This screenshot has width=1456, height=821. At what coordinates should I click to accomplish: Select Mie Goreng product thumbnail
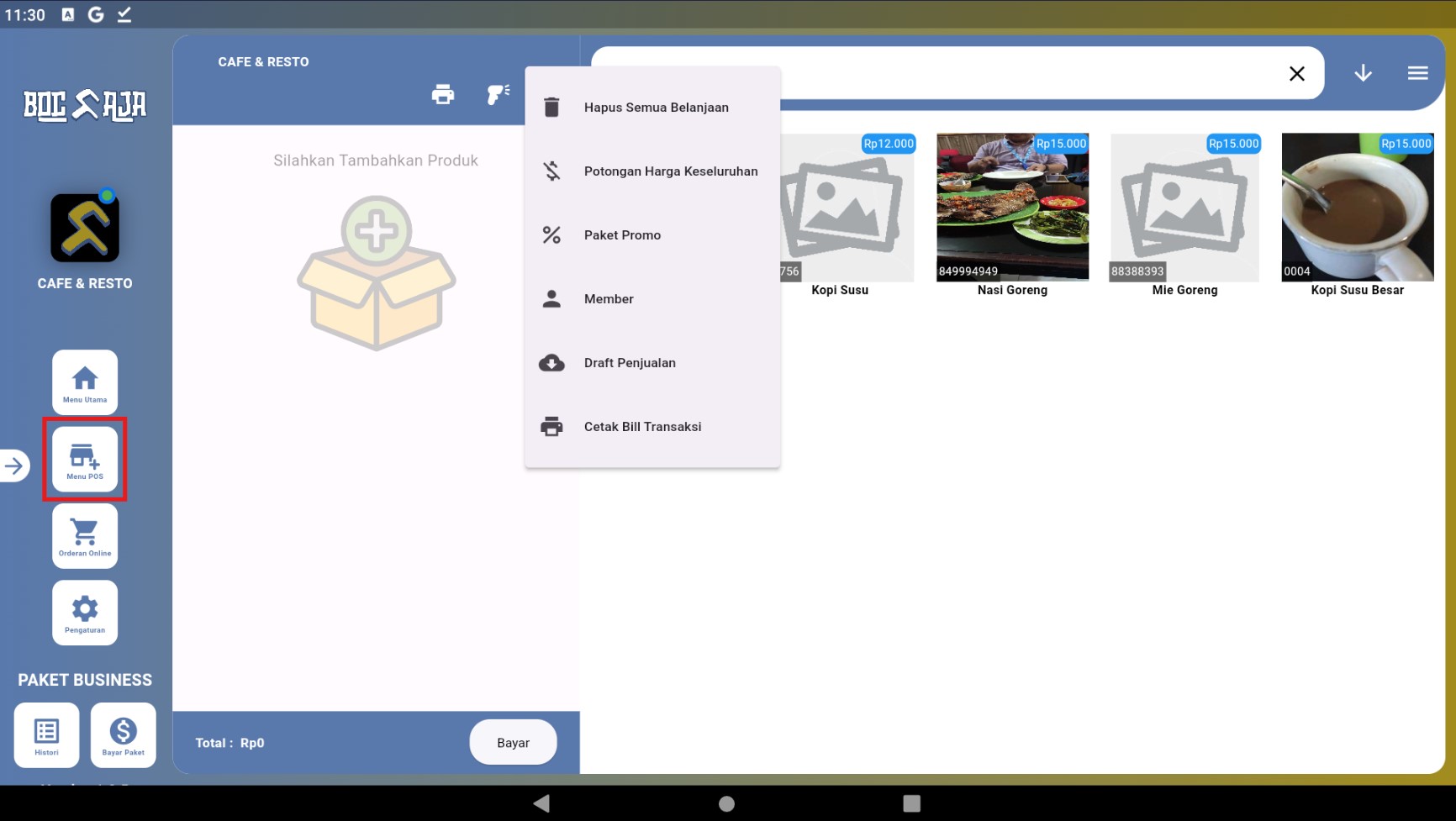point(1185,207)
